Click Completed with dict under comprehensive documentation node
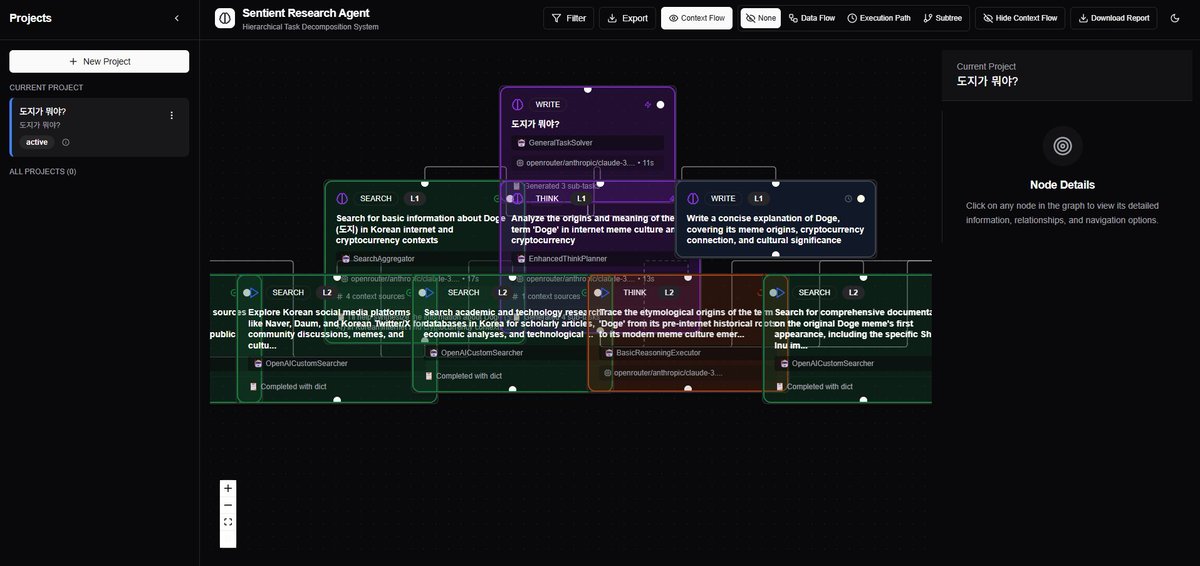 820,386
